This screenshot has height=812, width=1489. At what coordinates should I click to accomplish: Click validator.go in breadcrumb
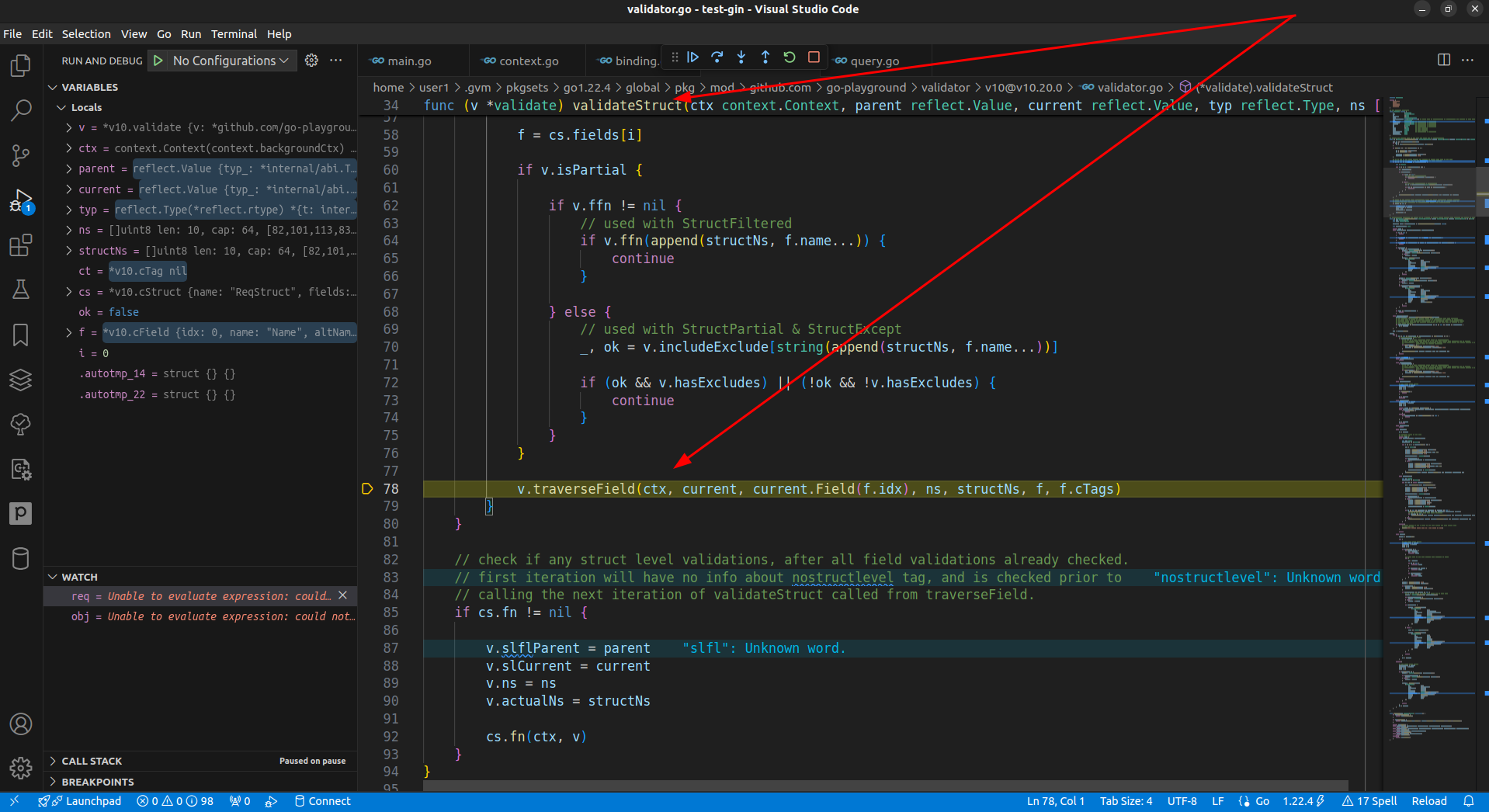click(x=1130, y=87)
